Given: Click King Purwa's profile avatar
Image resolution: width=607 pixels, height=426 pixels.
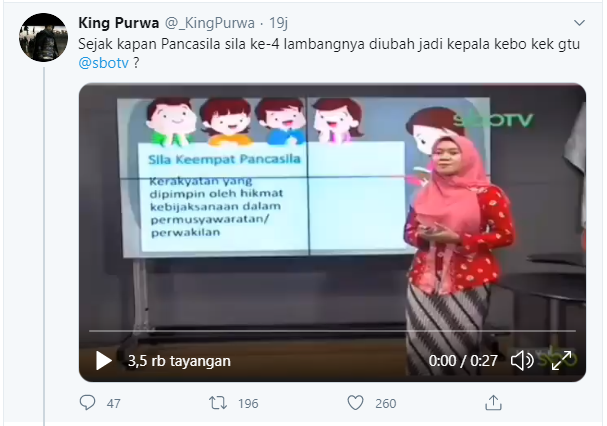Looking at the screenshot, I should pyautogui.click(x=43, y=37).
